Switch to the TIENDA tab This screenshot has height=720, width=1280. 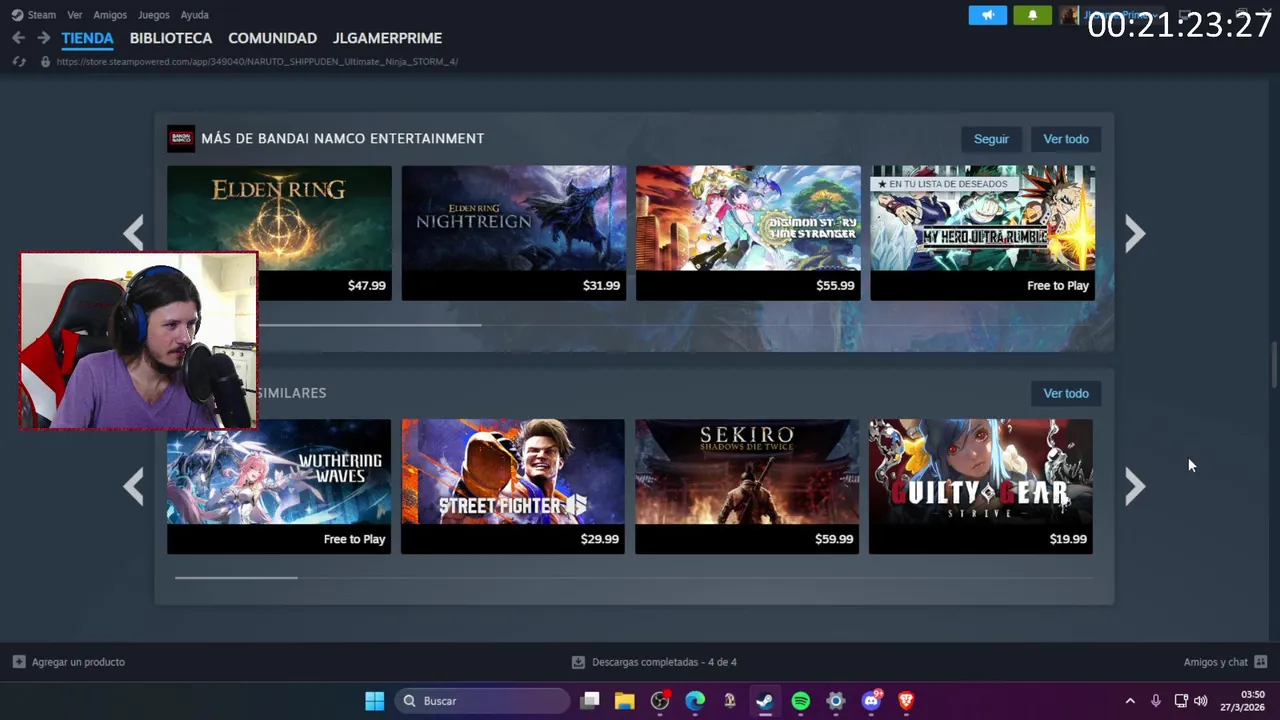coord(87,38)
